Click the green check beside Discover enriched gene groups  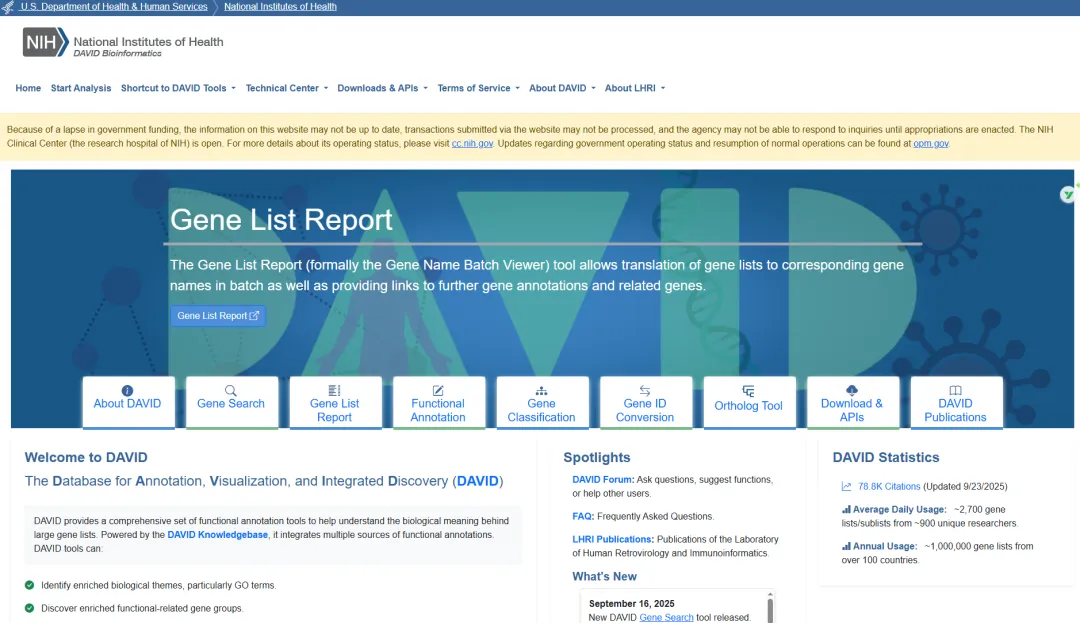29,608
